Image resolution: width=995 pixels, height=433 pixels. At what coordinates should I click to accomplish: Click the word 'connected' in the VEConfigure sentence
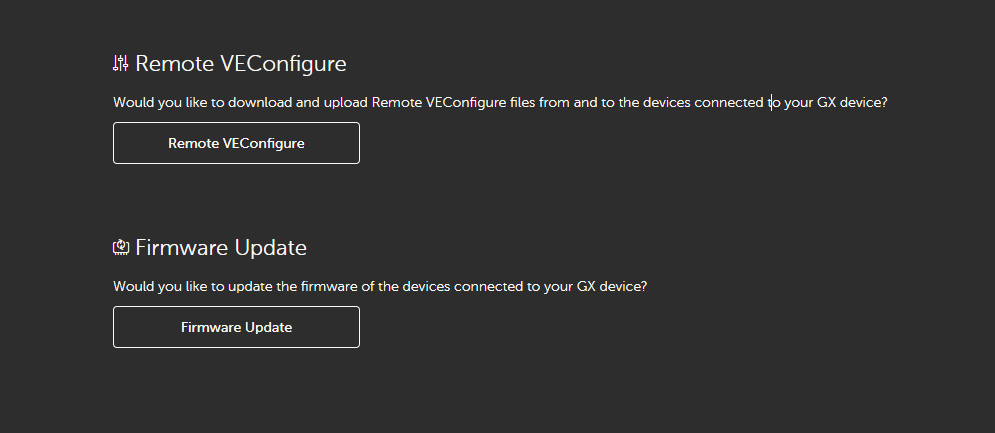pos(728,102)
